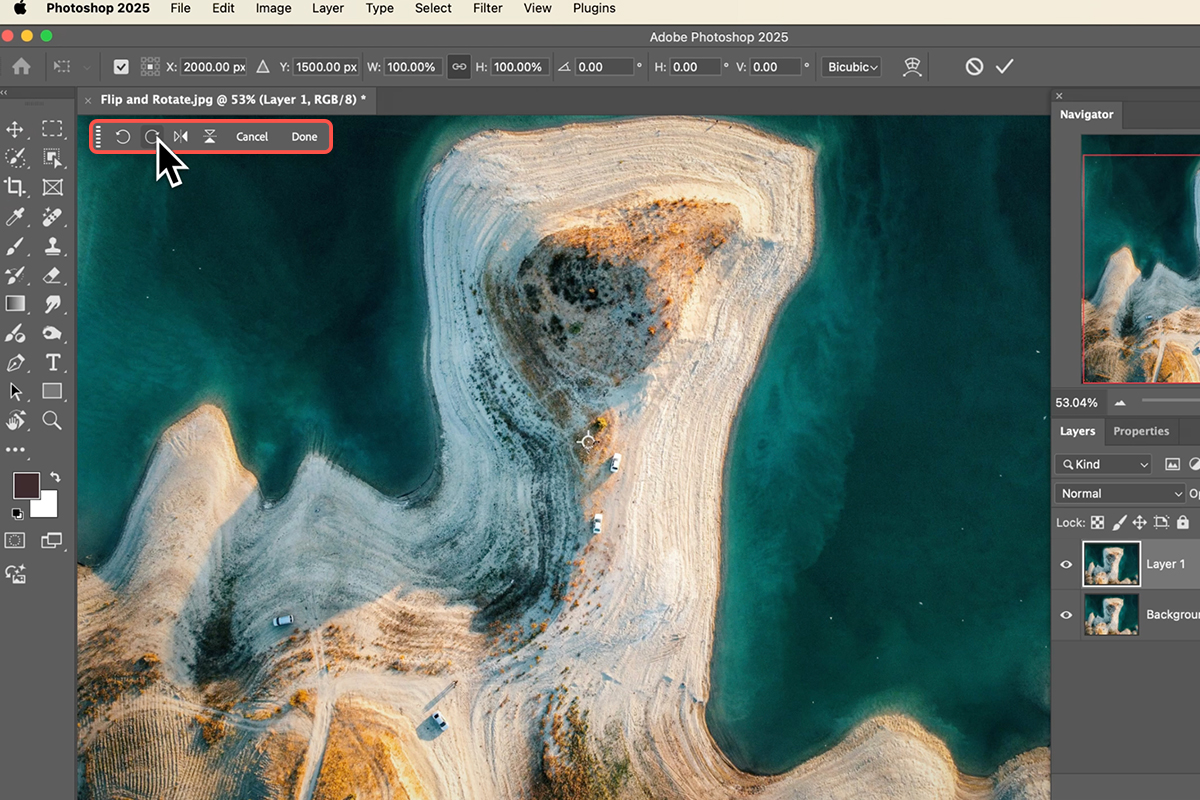Commit the transform with the checkmark icon
Viewport: 1200px width, 800px height.
point(1005,67)
